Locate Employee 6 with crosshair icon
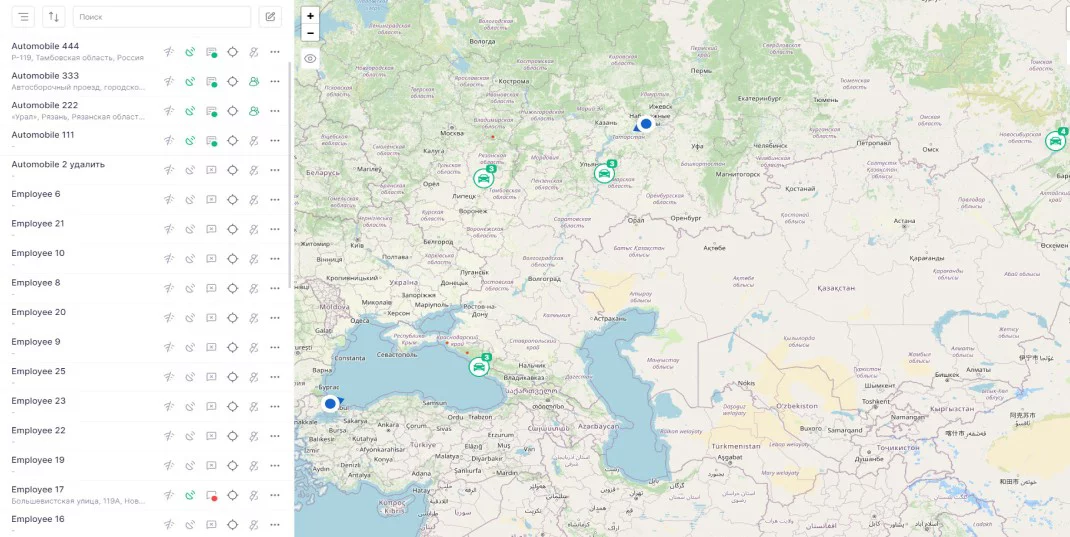The width and height of the screenshot is (1070, 537). 233,199
